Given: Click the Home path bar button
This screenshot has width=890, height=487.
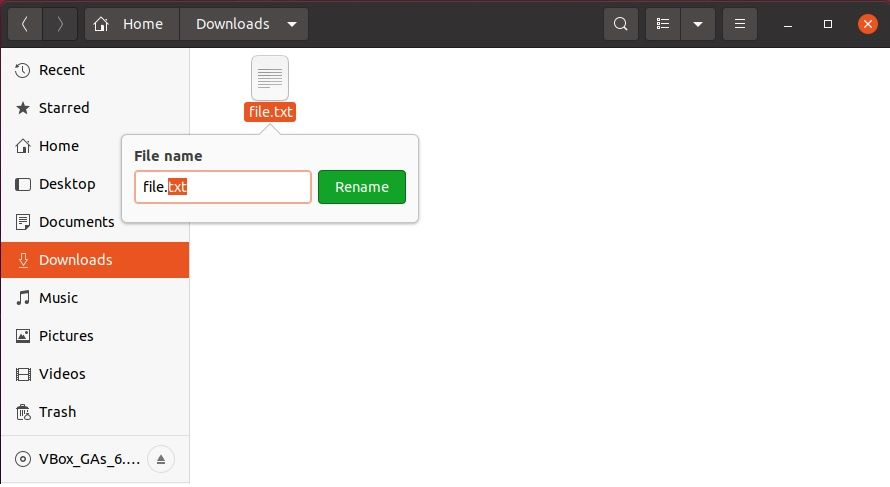Looking at the screenshot, I should point(132,24).
